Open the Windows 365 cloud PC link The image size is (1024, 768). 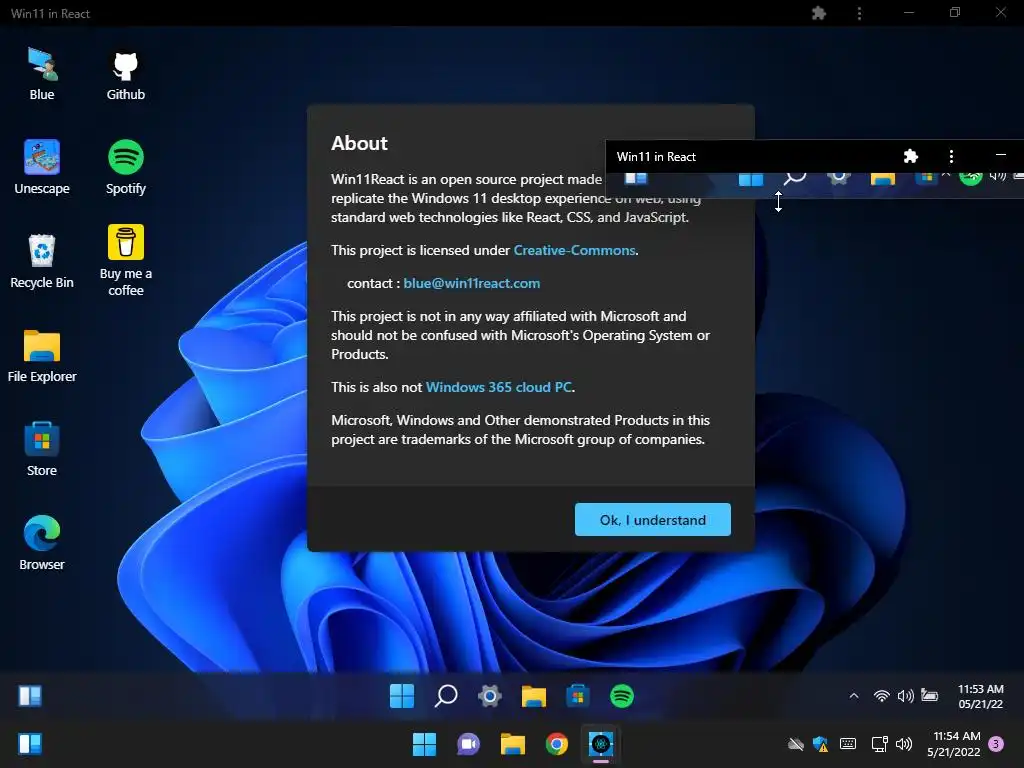(499, 387)
